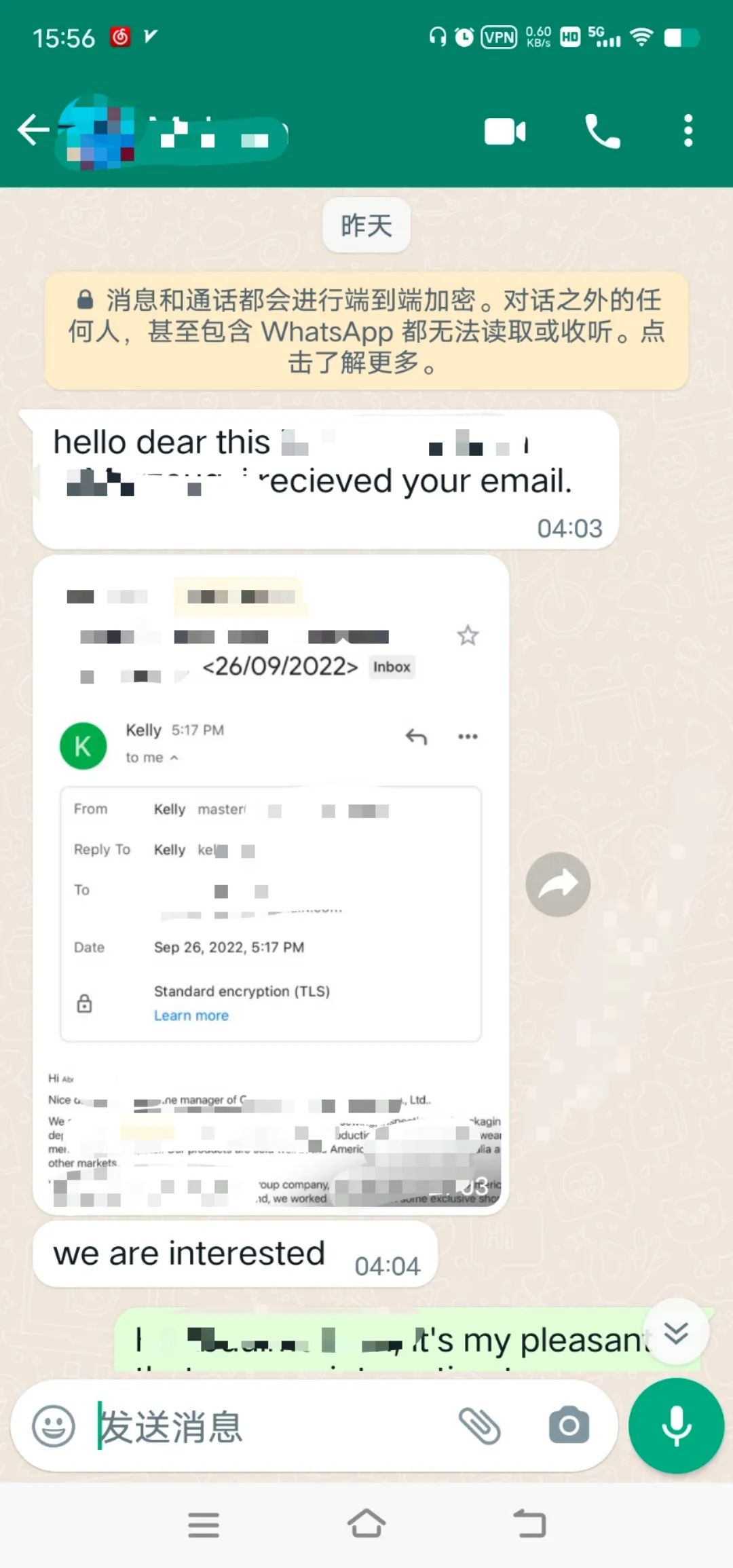Go to the Android home screen
This screenshot has width=733, height=1568.
pyautogui.click(x=366, y=1523)
